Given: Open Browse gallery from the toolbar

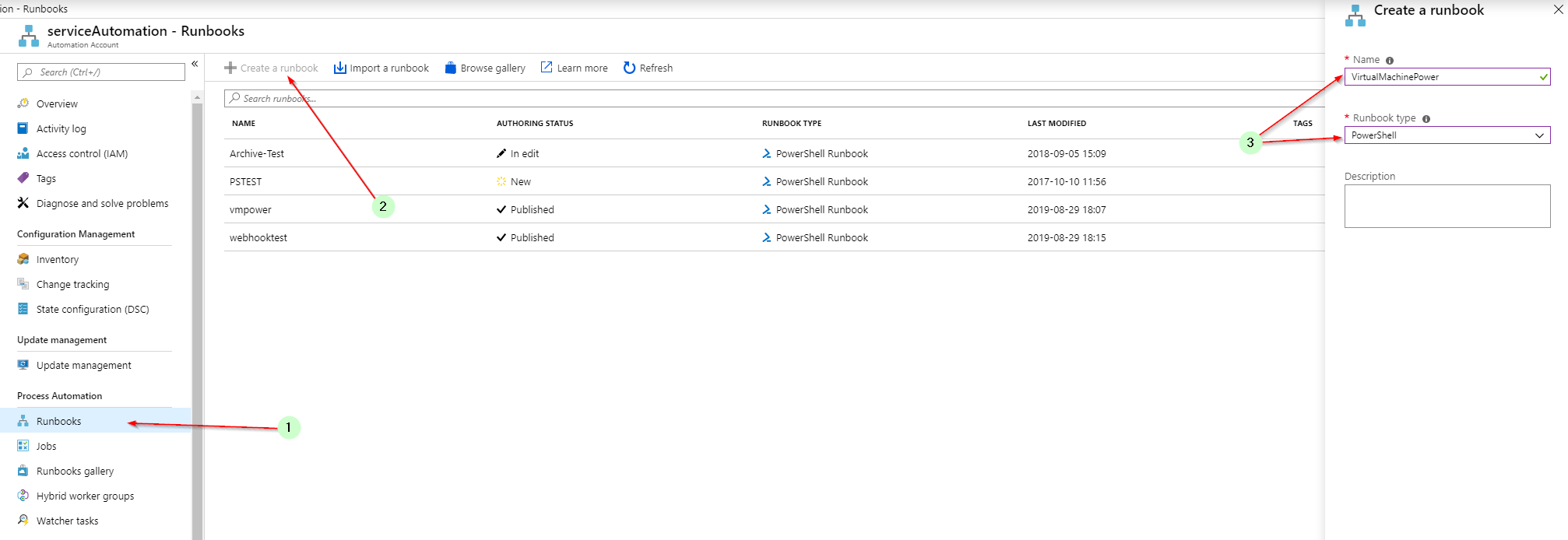Looking at the screenshot, I should 485,68.
